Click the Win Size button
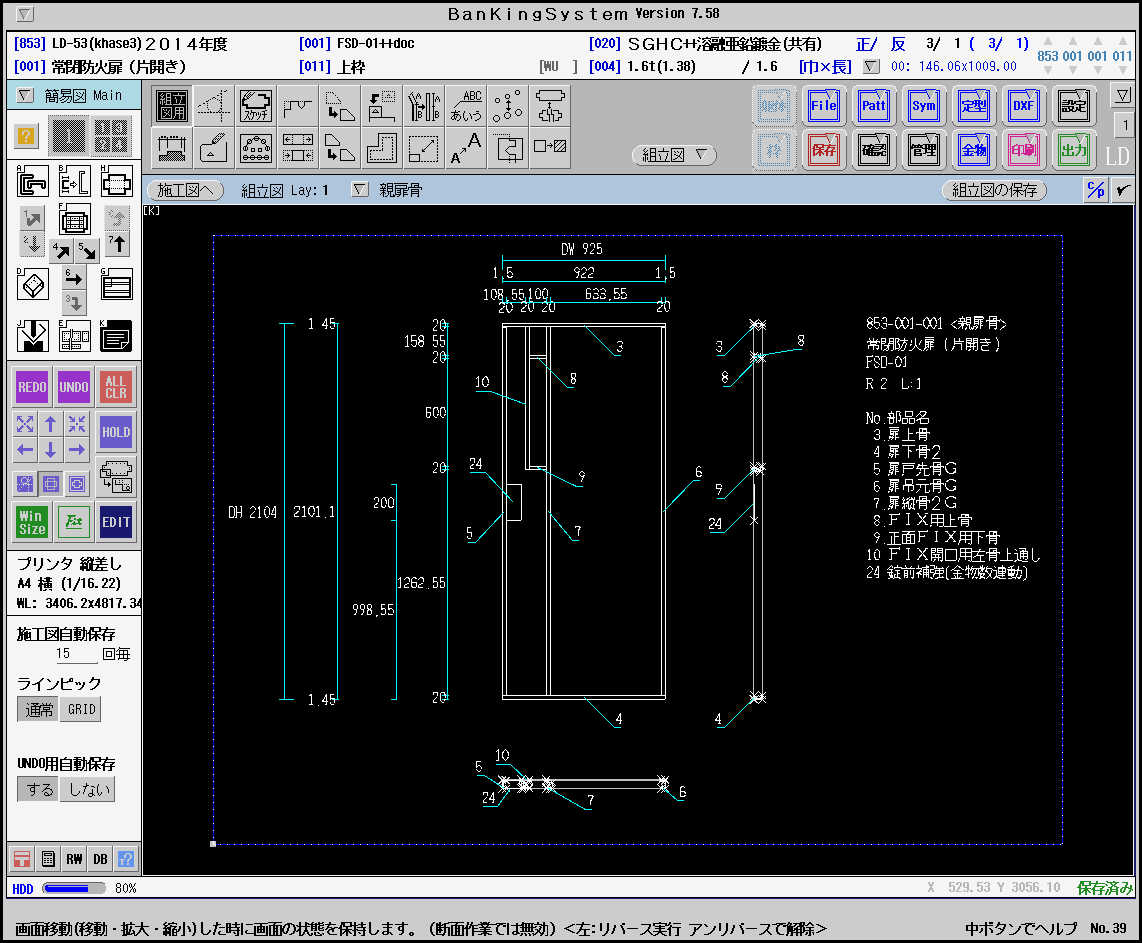 31,522
